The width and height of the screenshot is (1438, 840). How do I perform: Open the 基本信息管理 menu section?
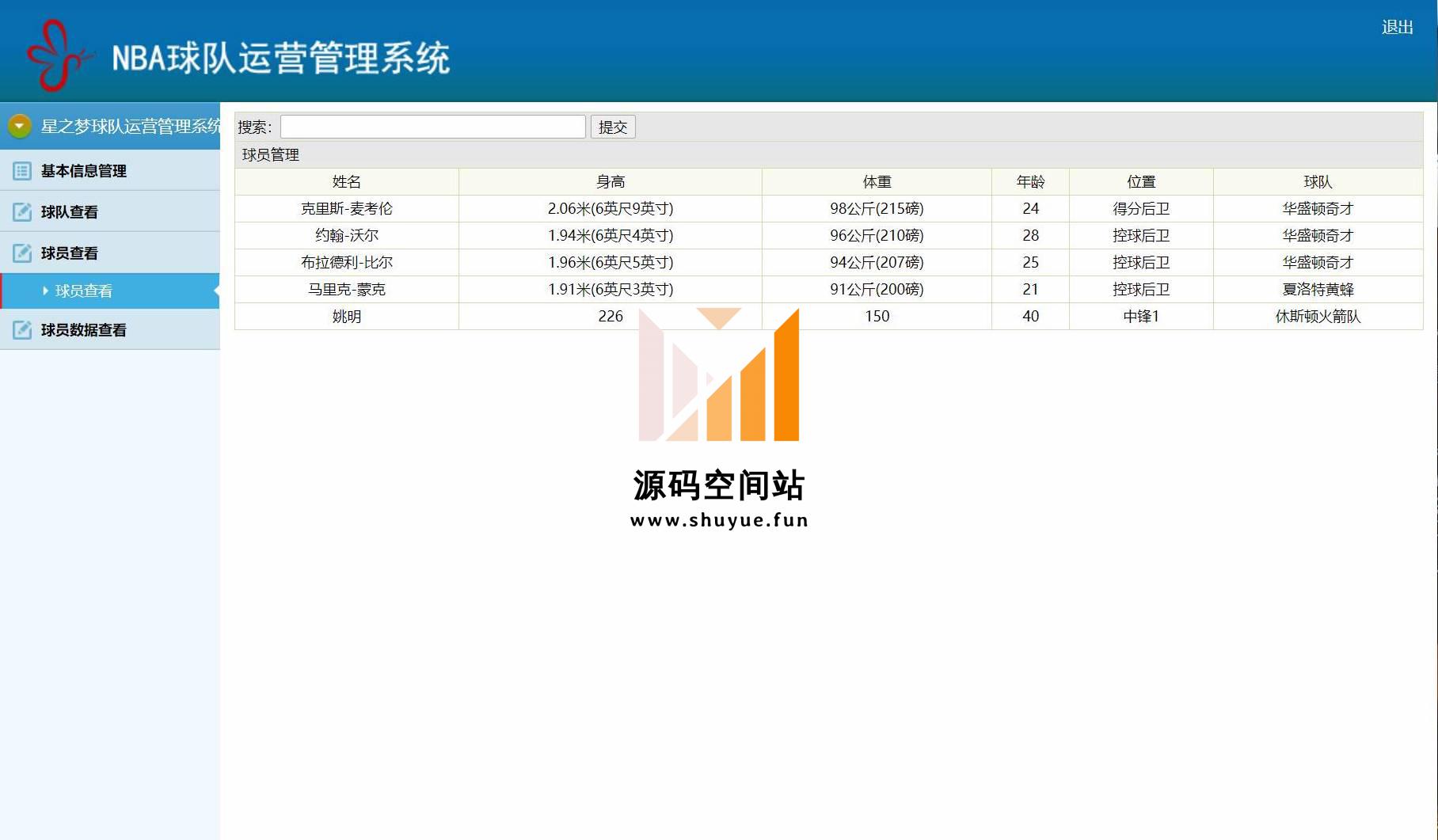point(84,170)
